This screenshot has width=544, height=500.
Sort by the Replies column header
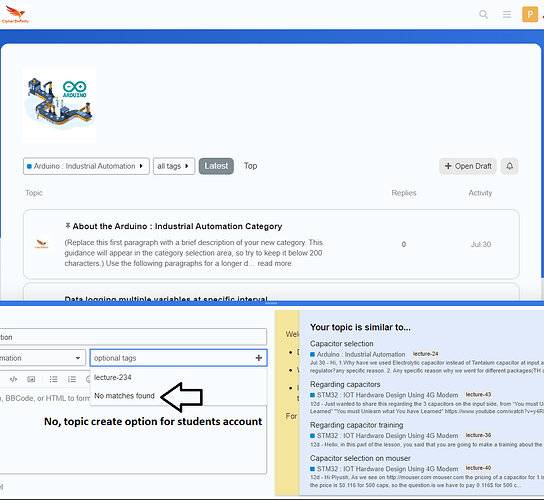[x=404, y=193]
